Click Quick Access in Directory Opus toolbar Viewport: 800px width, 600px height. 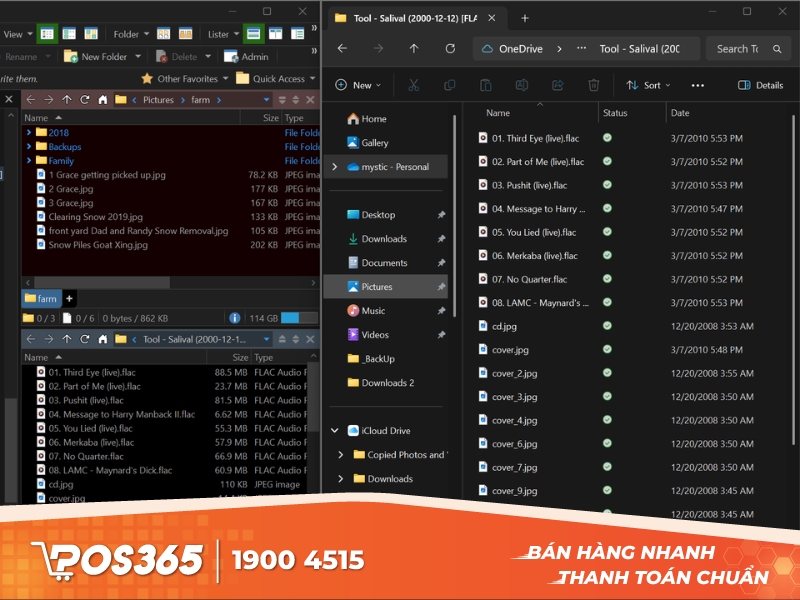point(277,78)
